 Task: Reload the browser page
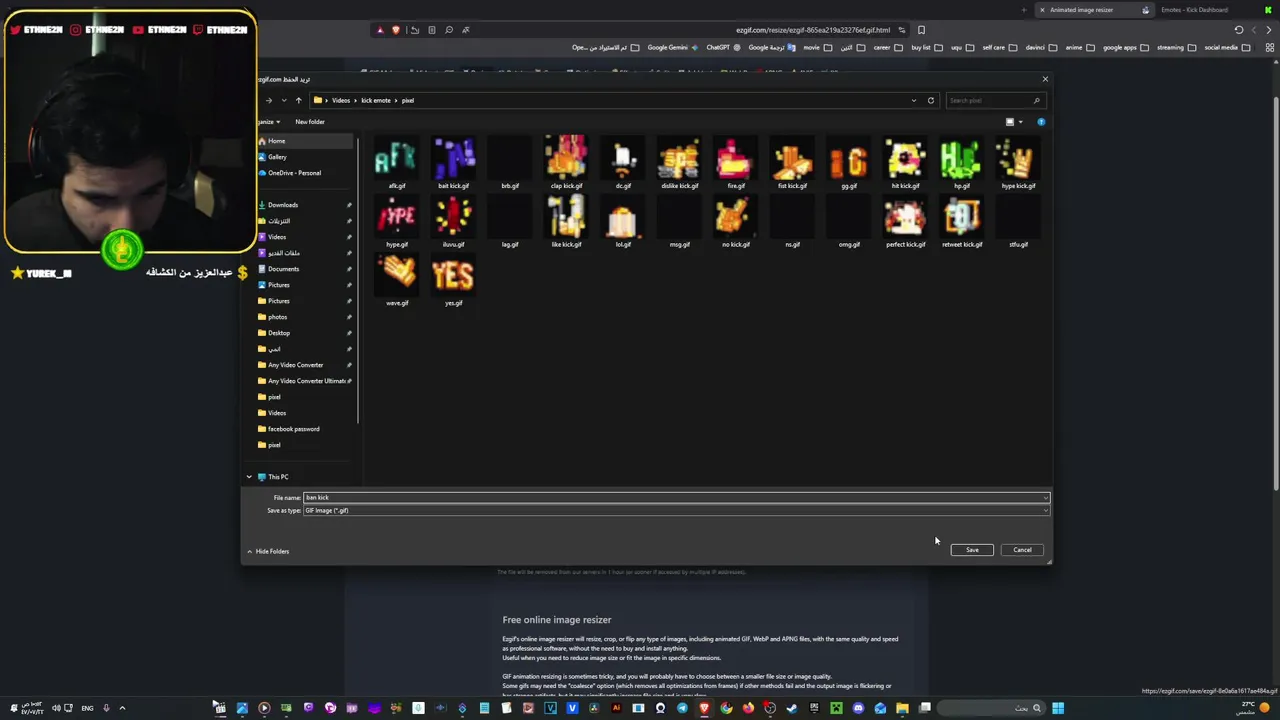pos(1239,30)
